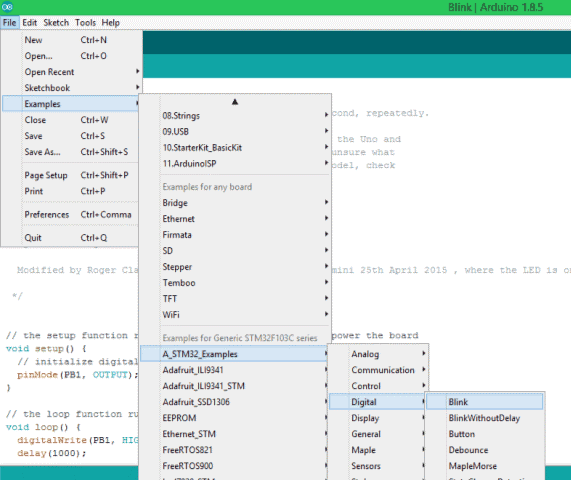Viewport: 571px width, 480px height.
Task: Expand the Analog category
Action: (378, 354)
